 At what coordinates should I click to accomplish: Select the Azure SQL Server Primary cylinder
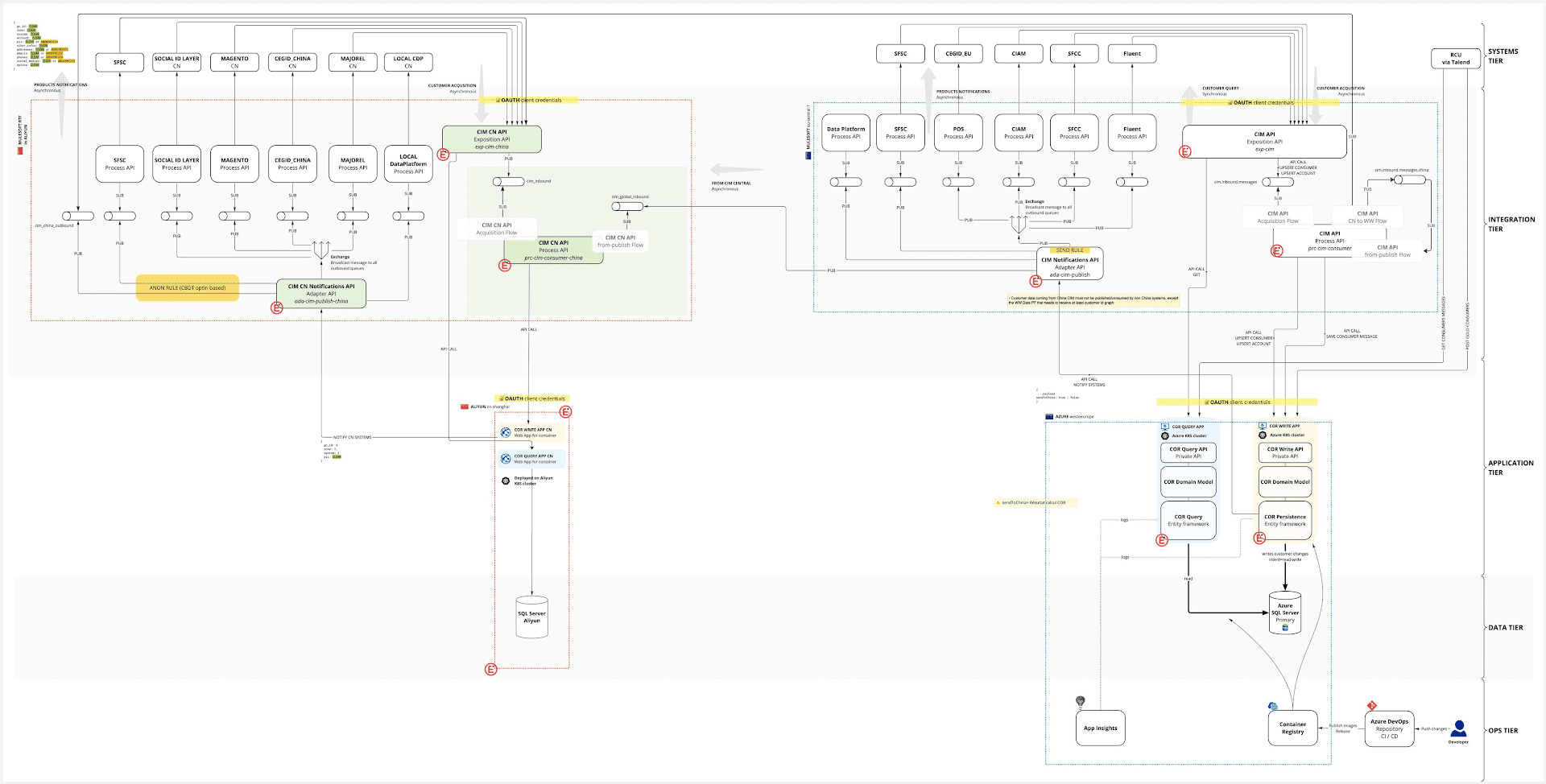(1285, 613)
